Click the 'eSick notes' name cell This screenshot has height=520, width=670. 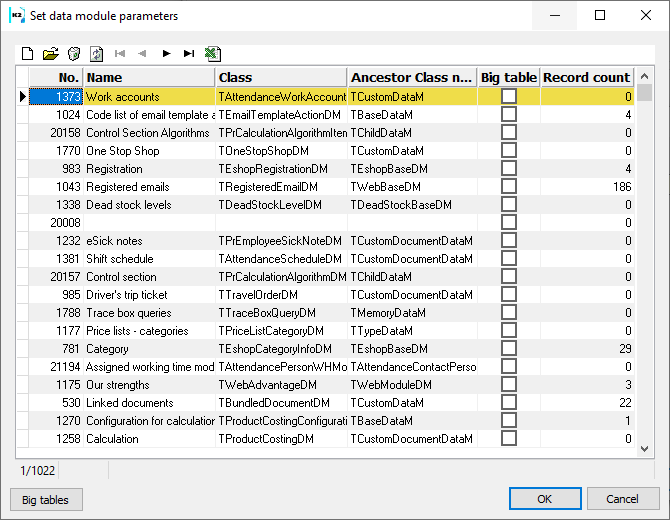pos(149,241)
